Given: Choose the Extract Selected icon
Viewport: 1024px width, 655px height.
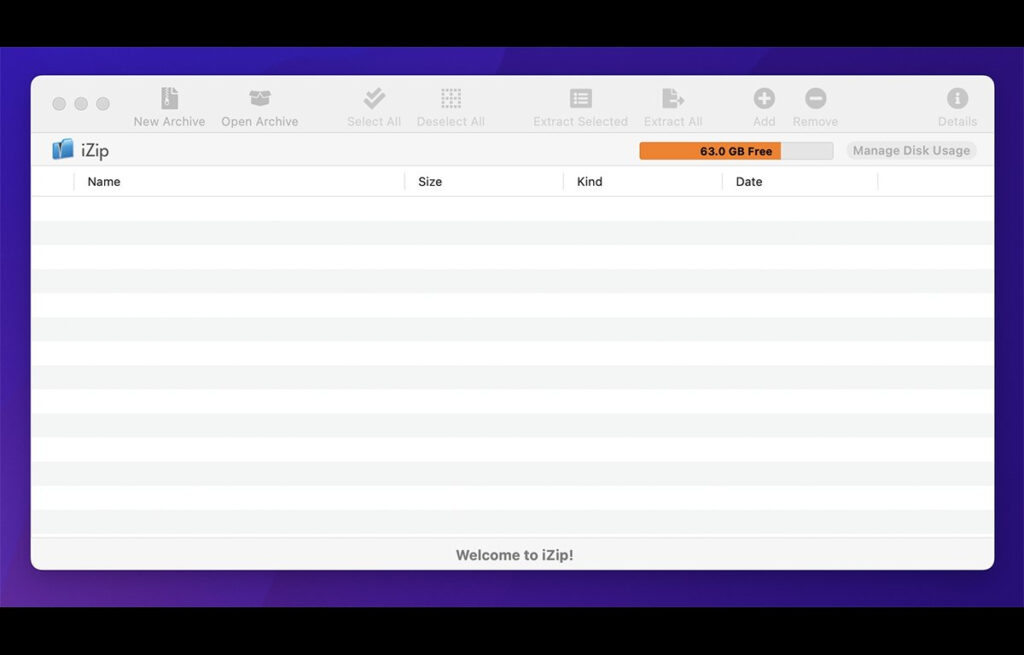Looking at the screenshot, I should coord(580,99).
